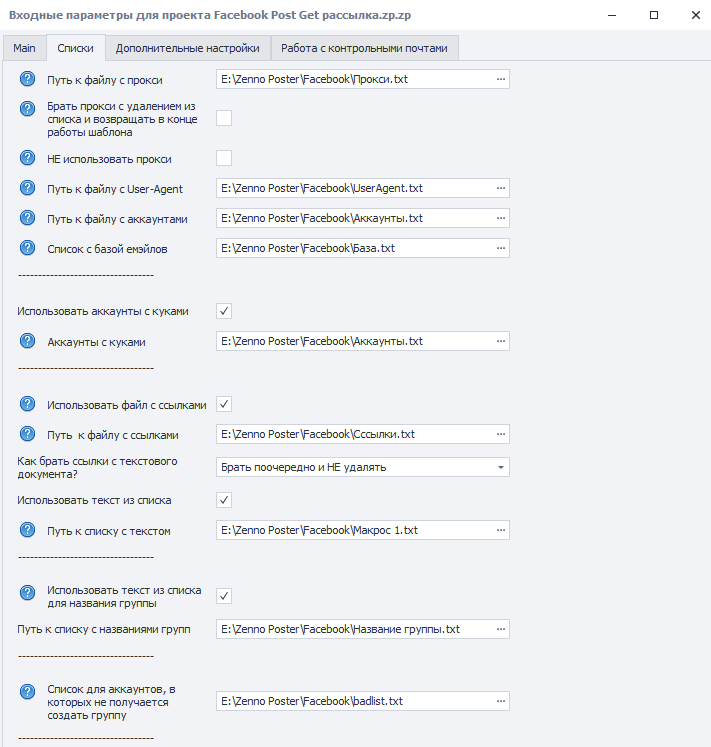Uncheck 'Использовать аккаунты с куками'
This screenshot has height=747, width=711.
(224, 311)
